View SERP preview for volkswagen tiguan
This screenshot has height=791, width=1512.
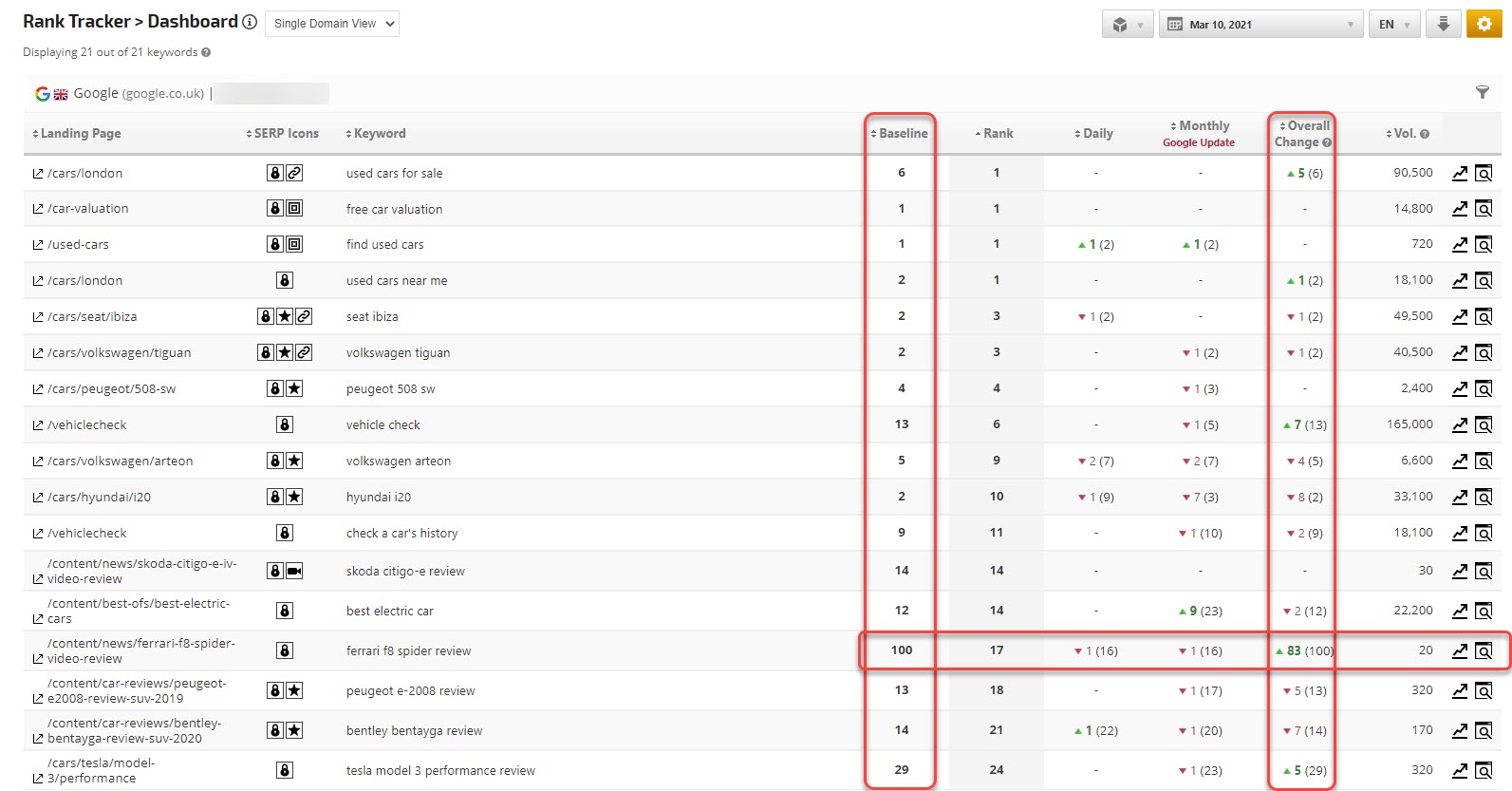coord(1484,352)
